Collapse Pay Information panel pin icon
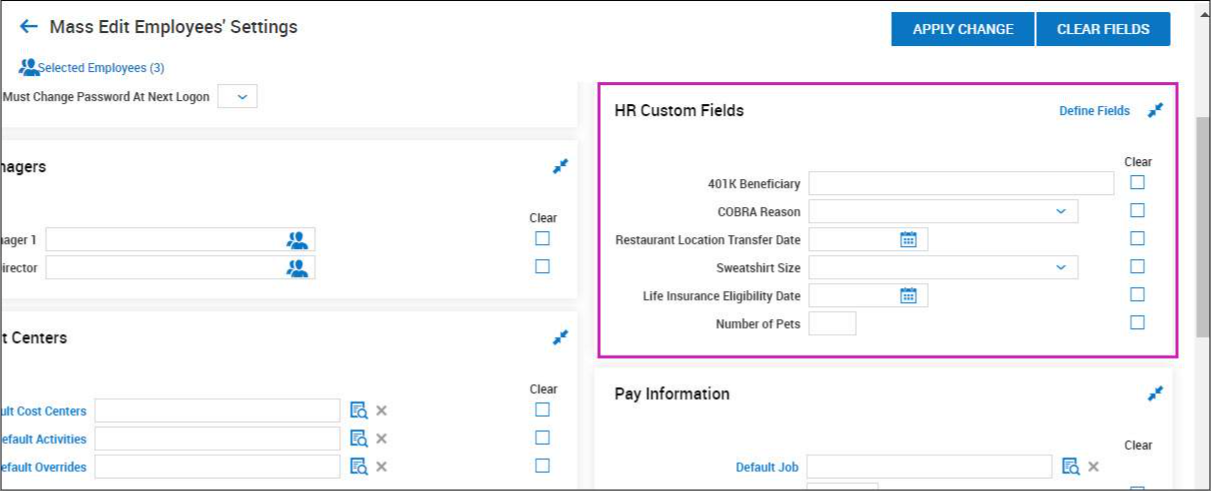The image size is (1211, 491). (x=1155, y=394)
